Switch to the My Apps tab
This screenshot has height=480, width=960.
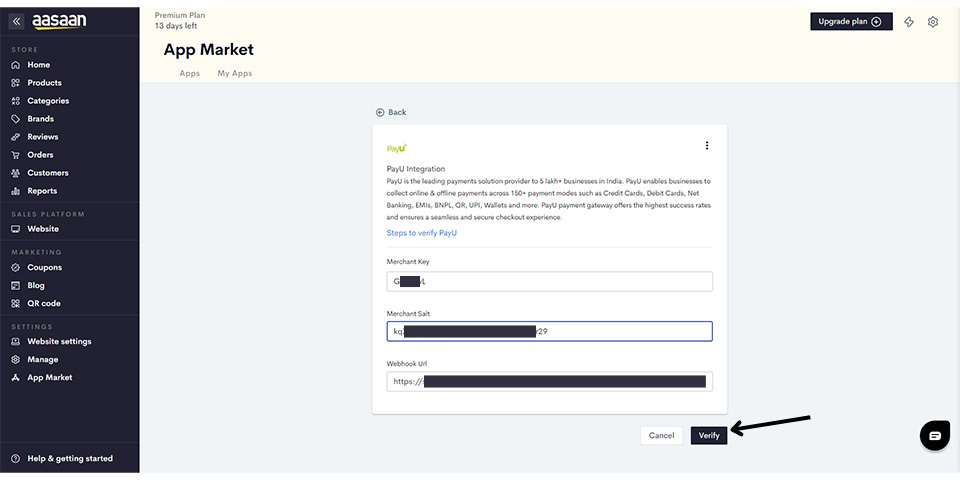235,74
